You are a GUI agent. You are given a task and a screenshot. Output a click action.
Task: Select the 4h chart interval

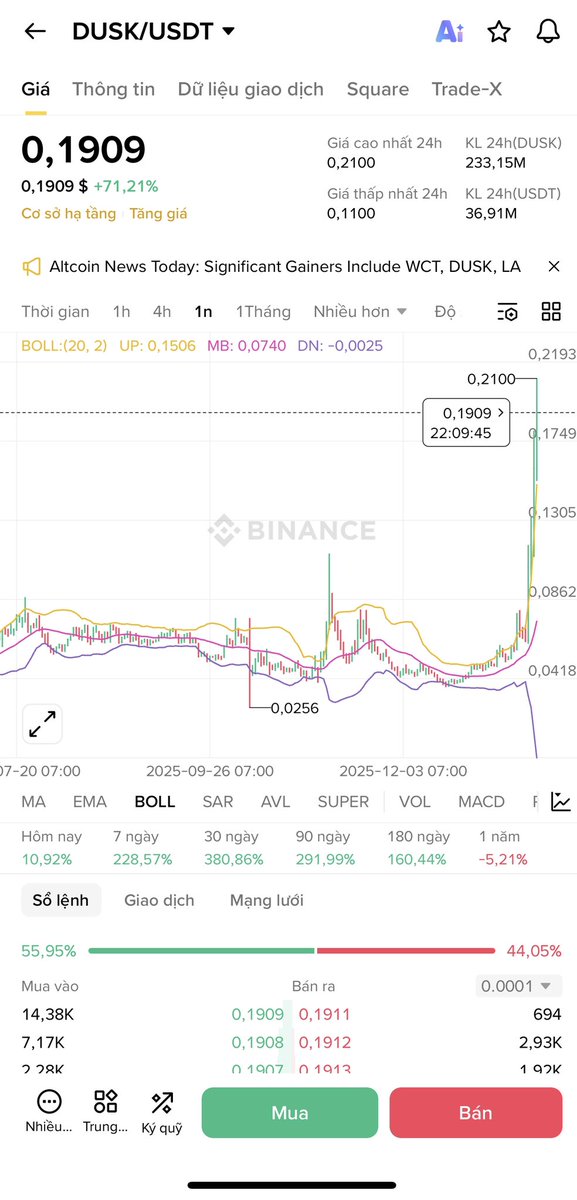162,311
